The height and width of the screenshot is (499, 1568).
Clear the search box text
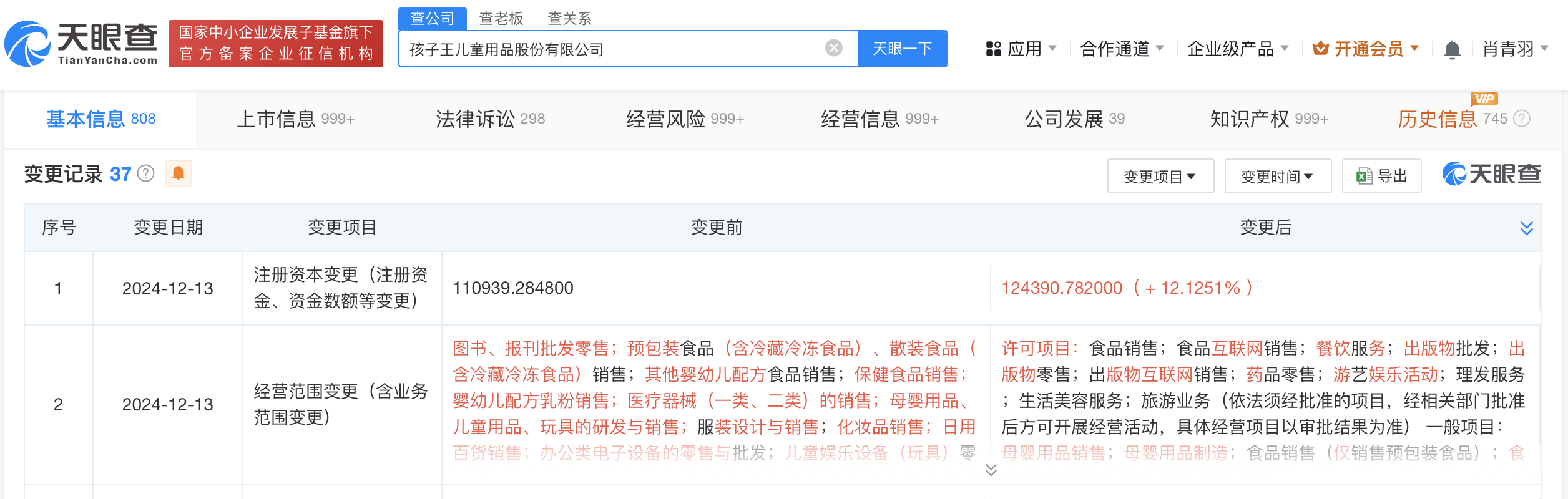point(833,48)
